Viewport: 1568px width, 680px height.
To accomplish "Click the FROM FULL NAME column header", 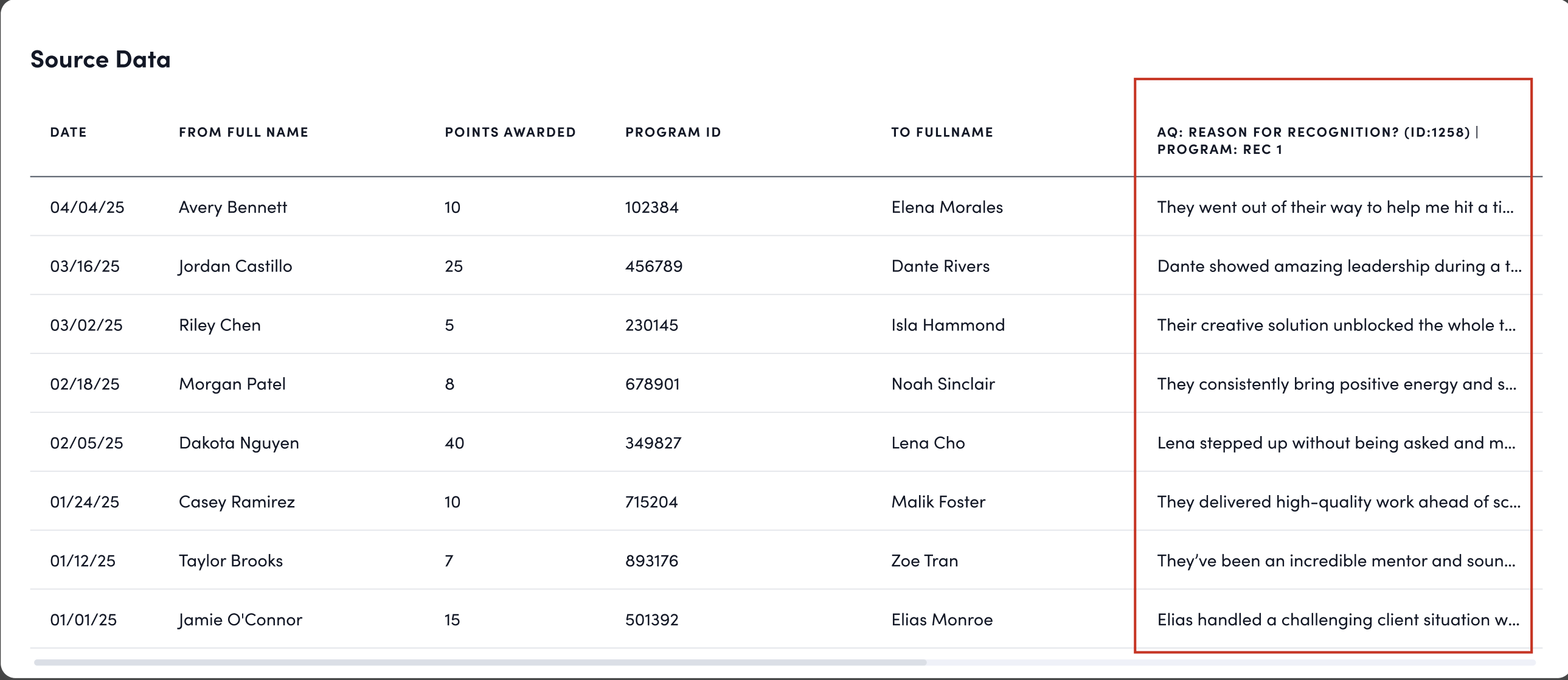I will click(x=243, y=132).
